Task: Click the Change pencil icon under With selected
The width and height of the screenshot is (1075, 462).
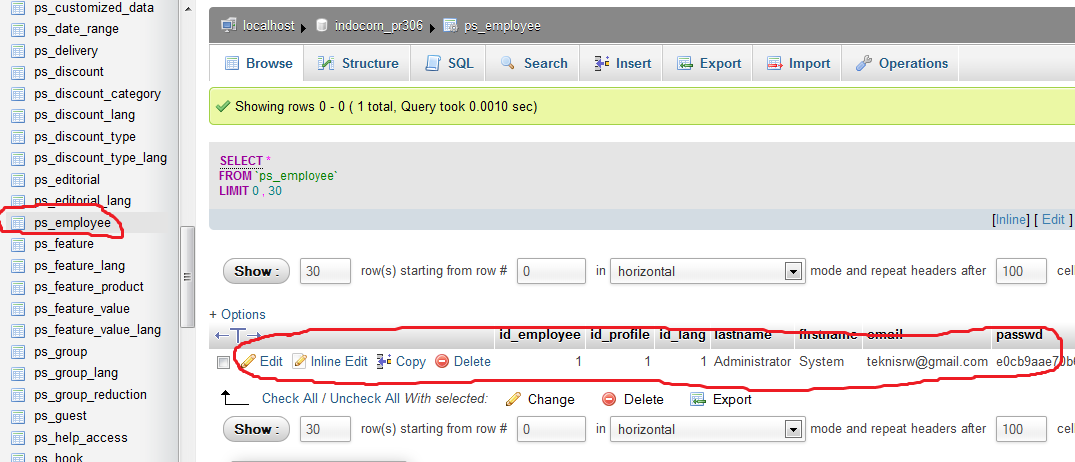Action: (x=513, y=399)
